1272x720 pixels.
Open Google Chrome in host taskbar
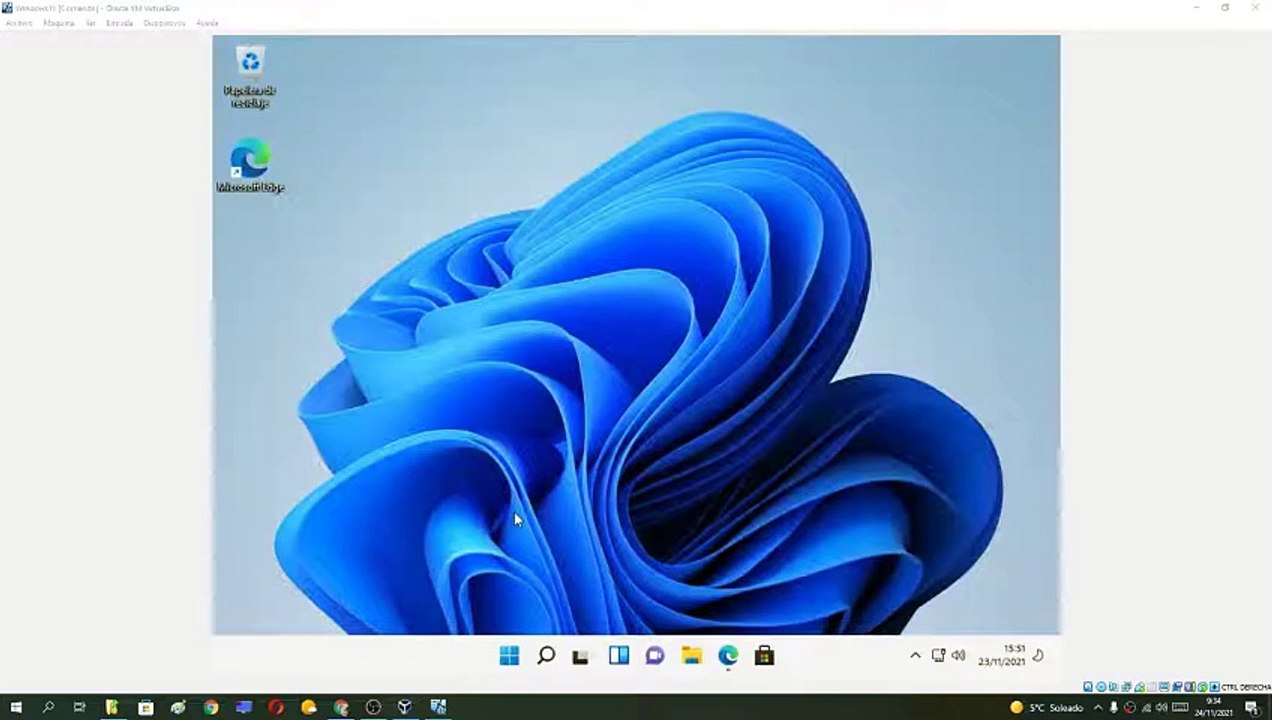coord(211,707)
